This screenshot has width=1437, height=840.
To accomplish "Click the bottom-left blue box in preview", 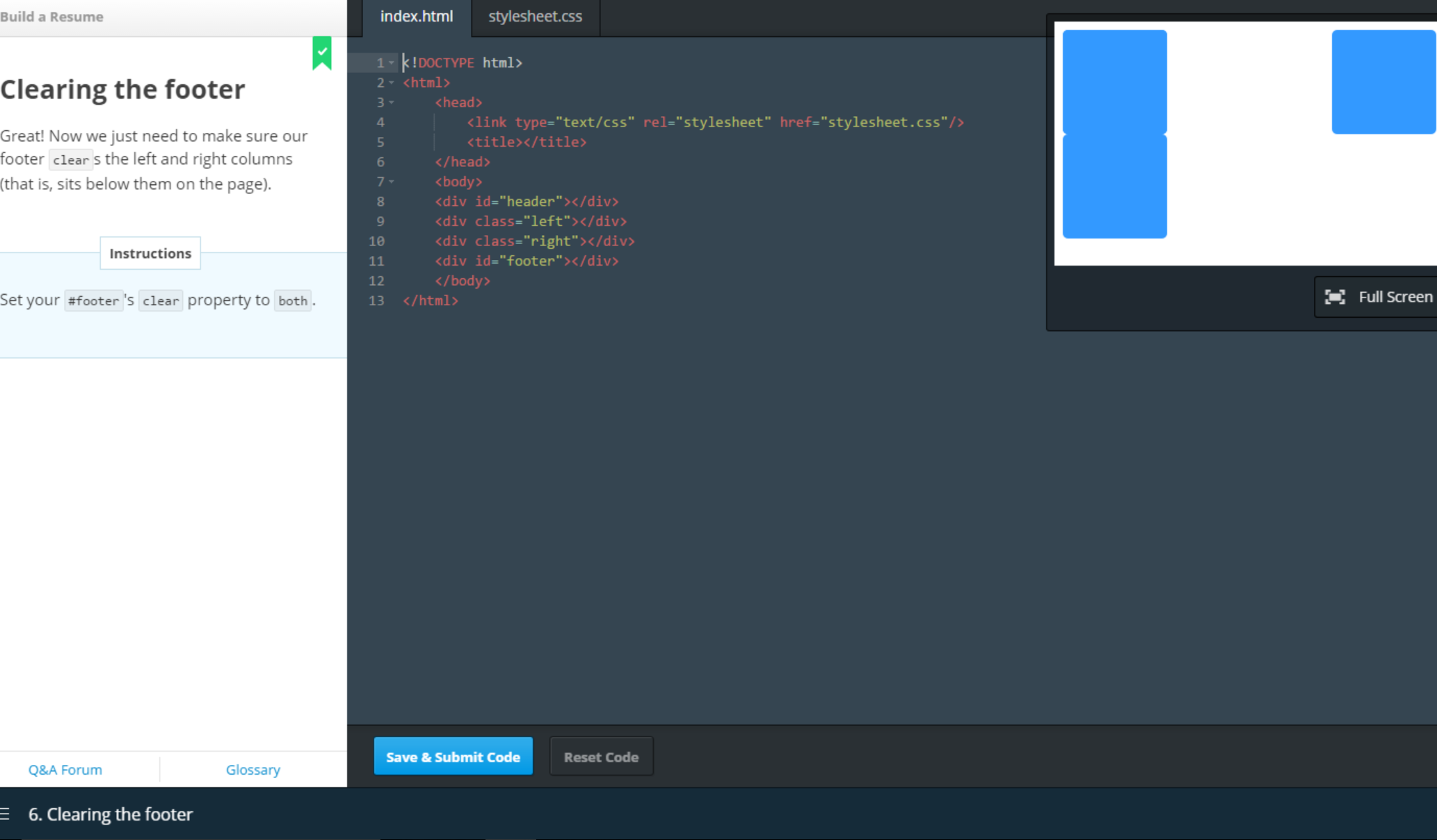I will coord(1114,186).
